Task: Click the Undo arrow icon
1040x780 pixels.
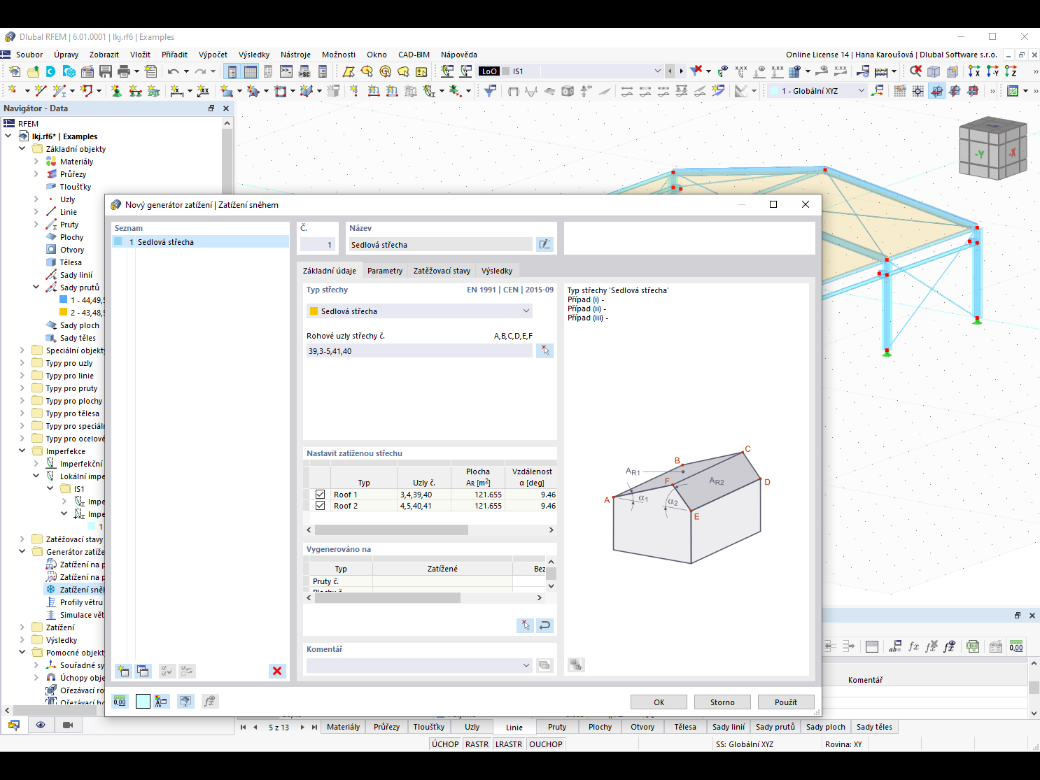Action: point(173,71)
